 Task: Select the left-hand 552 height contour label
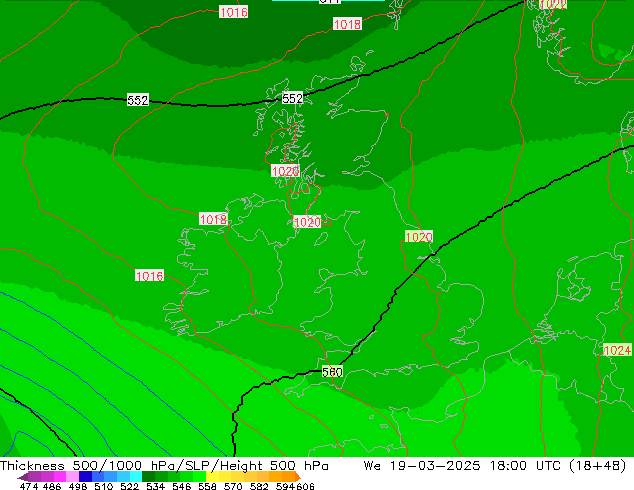click(x=138, y=100)
